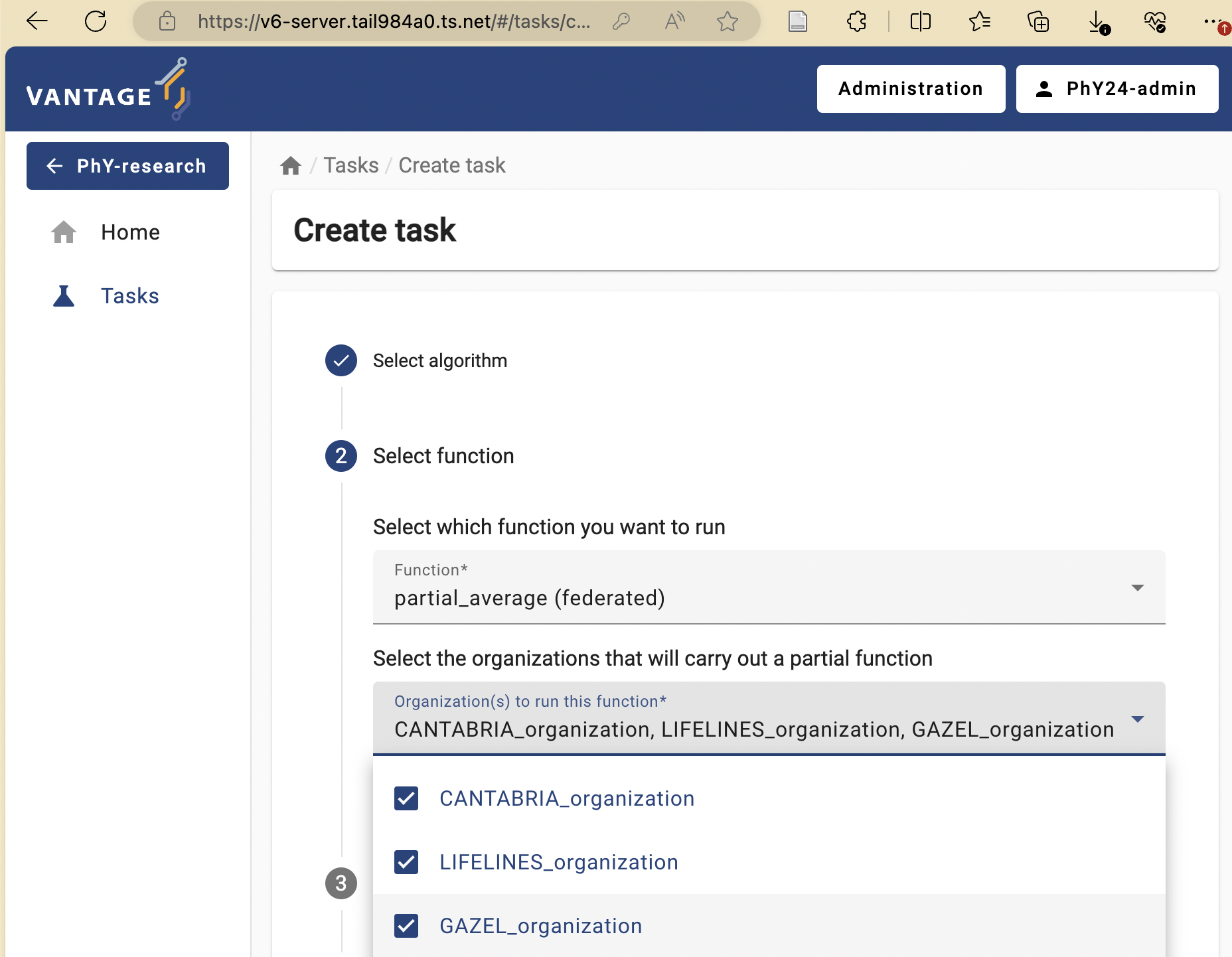Open the reading view page icon
This screenshot has width=1232, height=957.
coord(797,22)
